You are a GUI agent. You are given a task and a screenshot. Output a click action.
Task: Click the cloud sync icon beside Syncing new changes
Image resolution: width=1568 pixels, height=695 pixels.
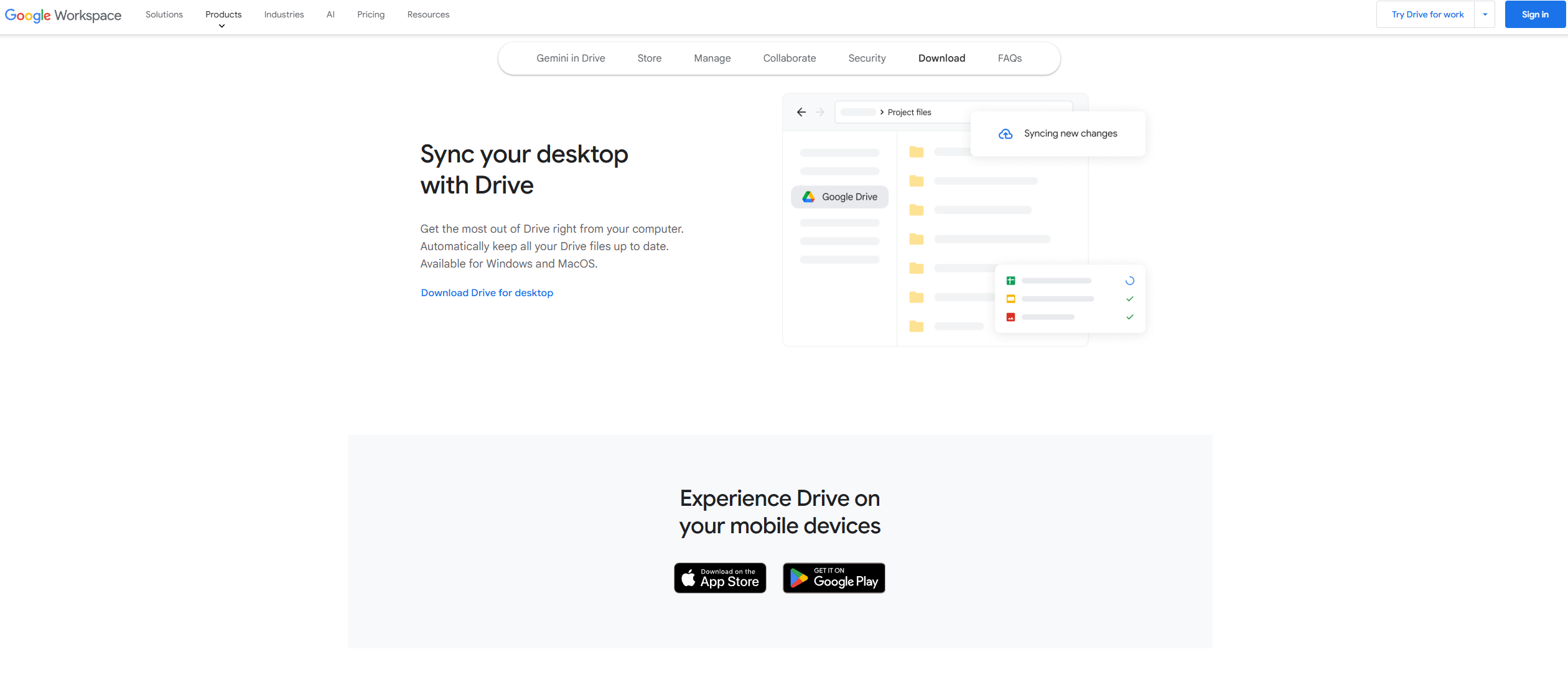pyautogui.click(x=1006, y=134)
